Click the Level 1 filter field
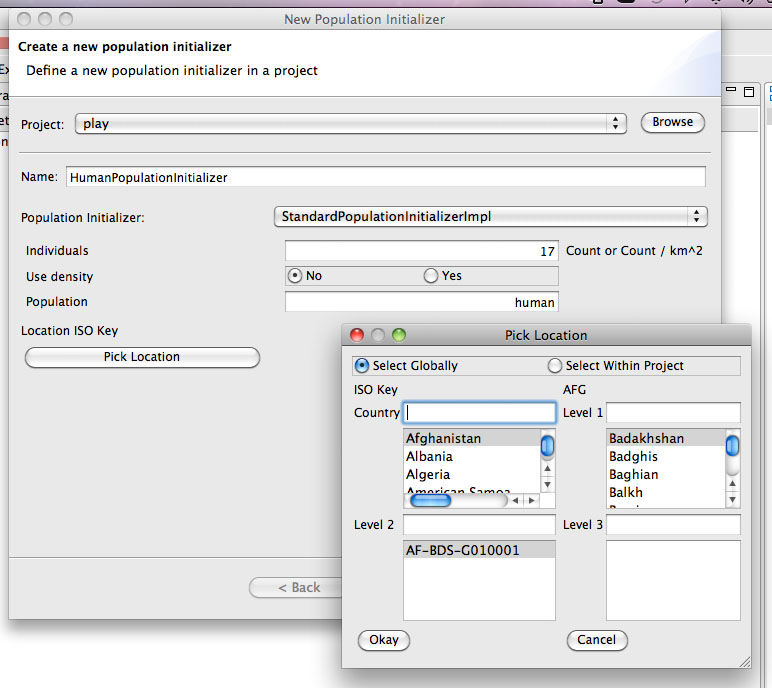772x688 pixels. click(673, 413)
